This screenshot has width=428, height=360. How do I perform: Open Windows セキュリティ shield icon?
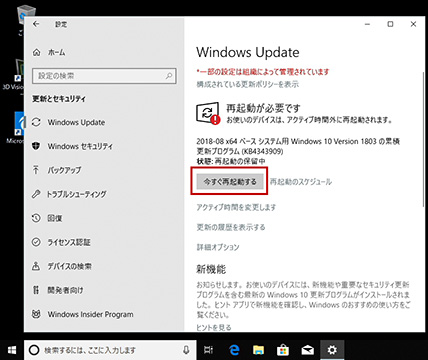pyautogui.click(x=36, y=146)
